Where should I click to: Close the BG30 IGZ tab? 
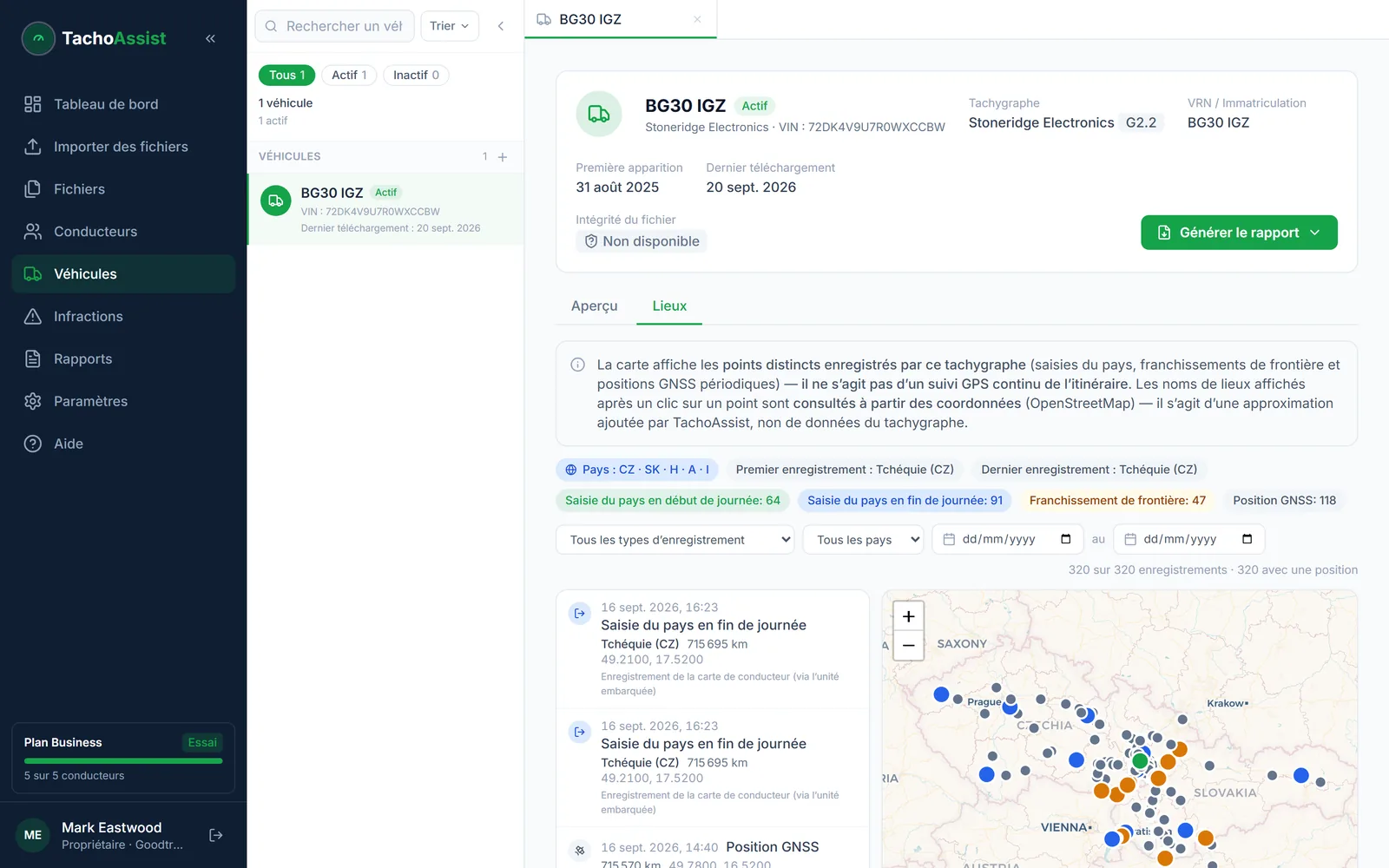pyautogui.click(x=697, y=19)
